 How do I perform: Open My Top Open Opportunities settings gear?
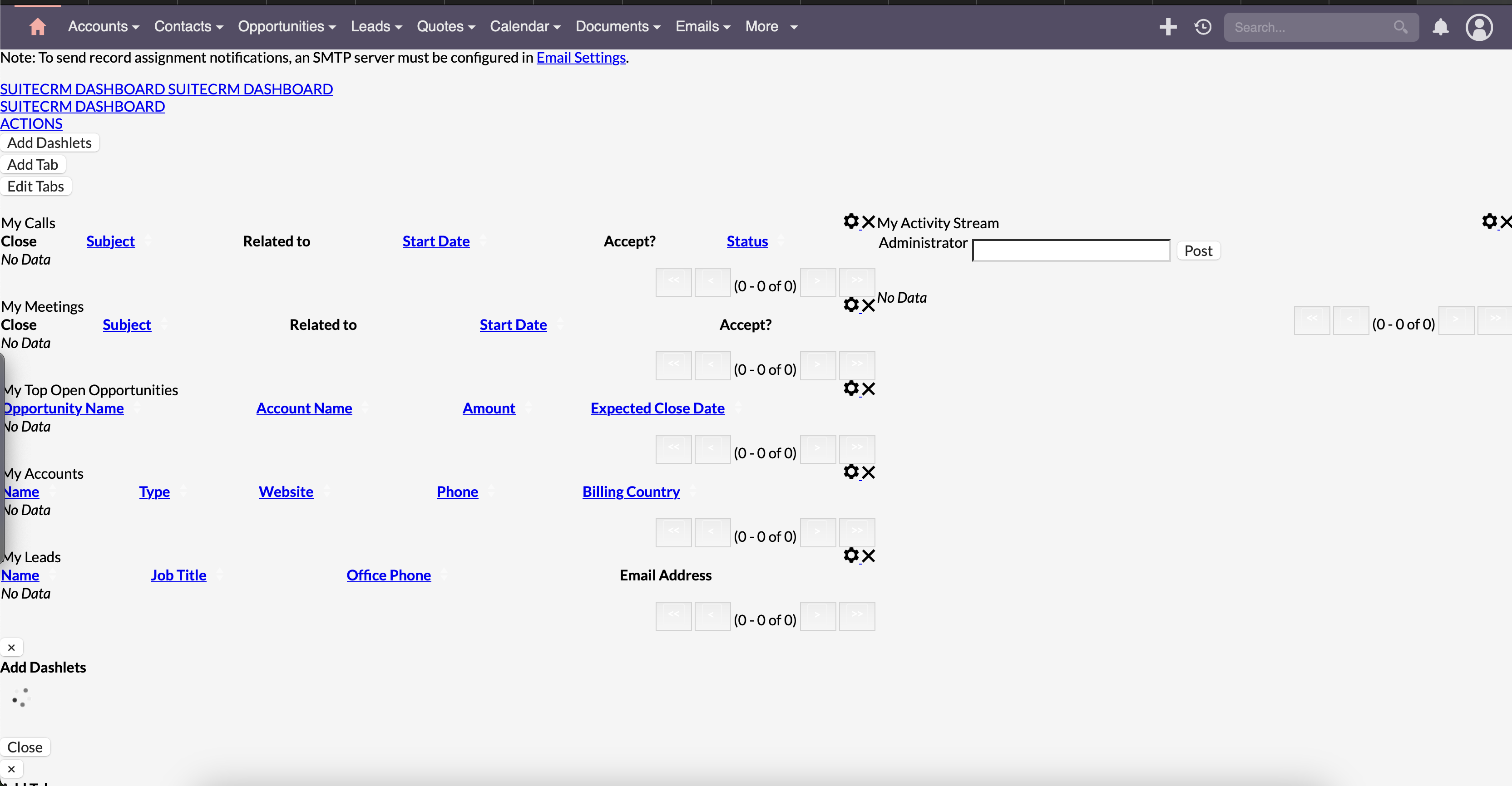[850, 388]
